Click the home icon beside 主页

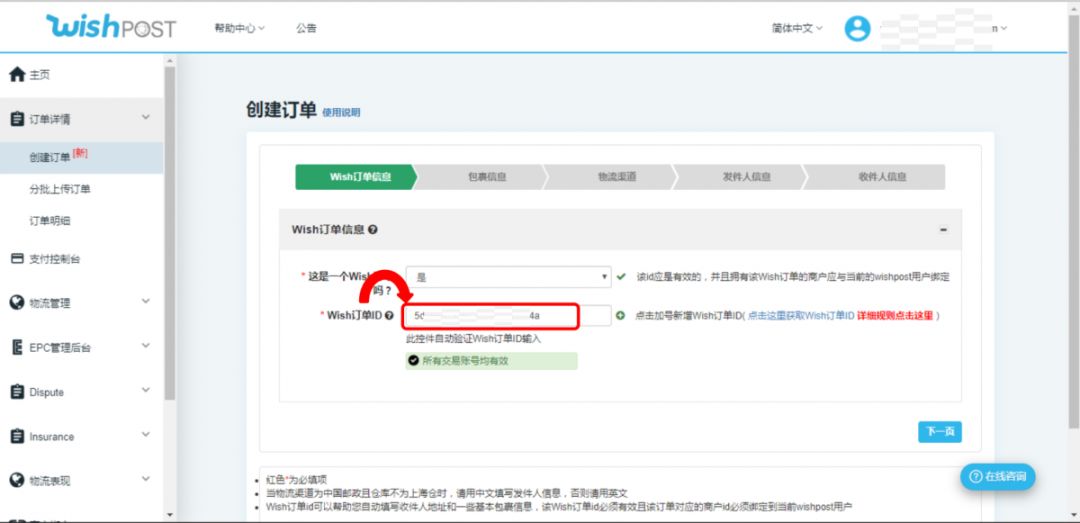17,74
